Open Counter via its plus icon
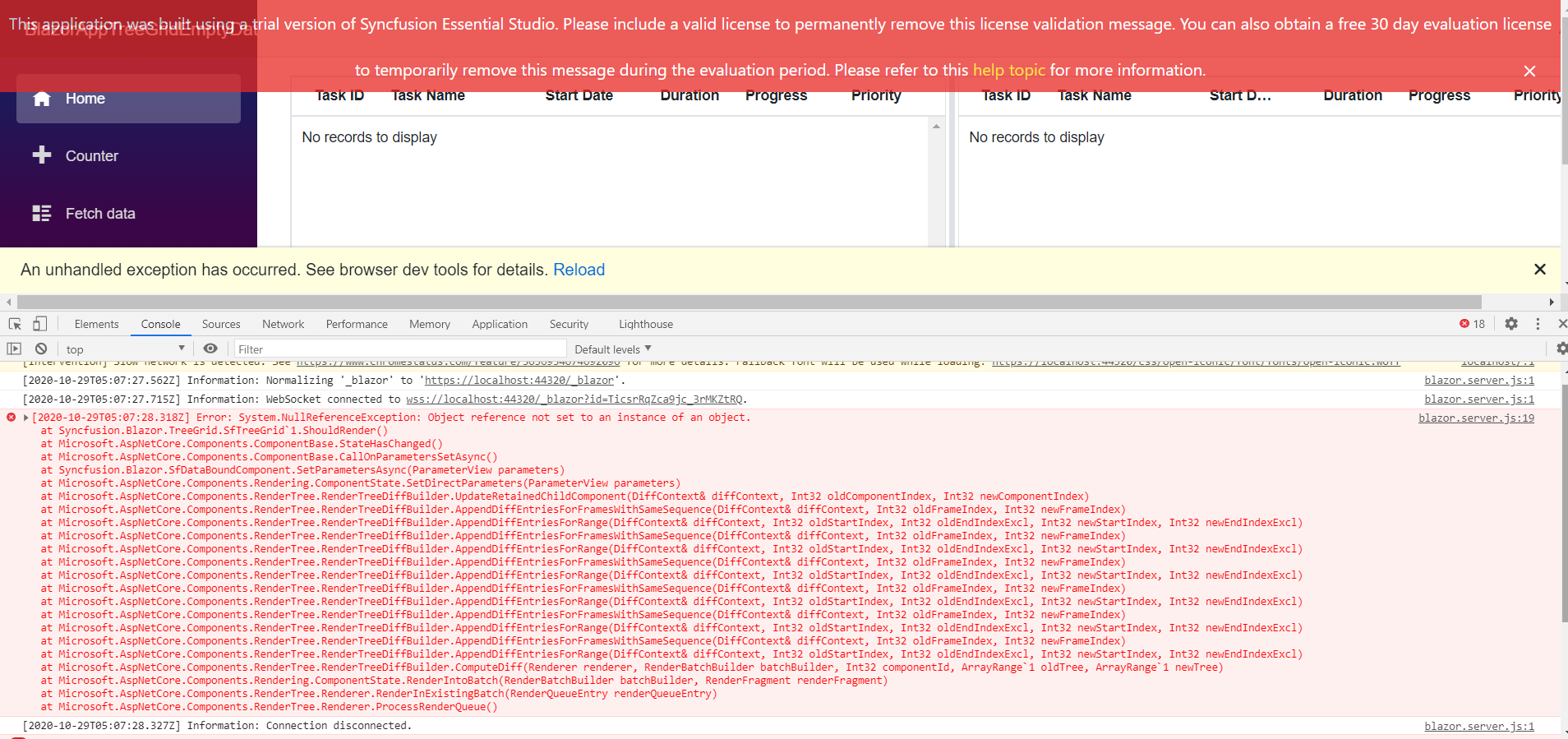1568x739 pixels. pyautogui.click(x=42, y=155)
